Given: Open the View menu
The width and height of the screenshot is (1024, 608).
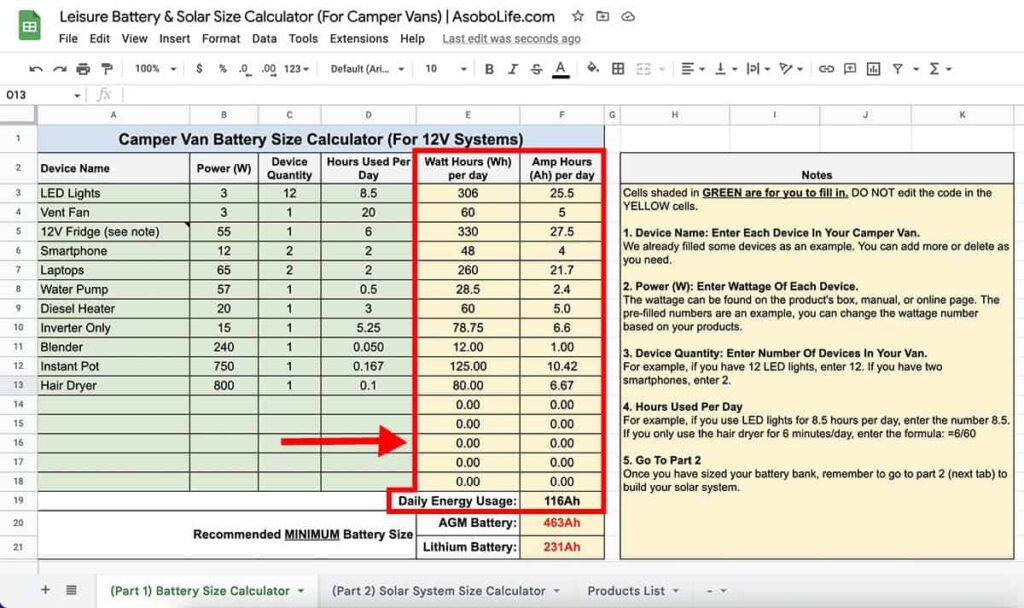Looking at the screenshot, I should tap(135, 39).
